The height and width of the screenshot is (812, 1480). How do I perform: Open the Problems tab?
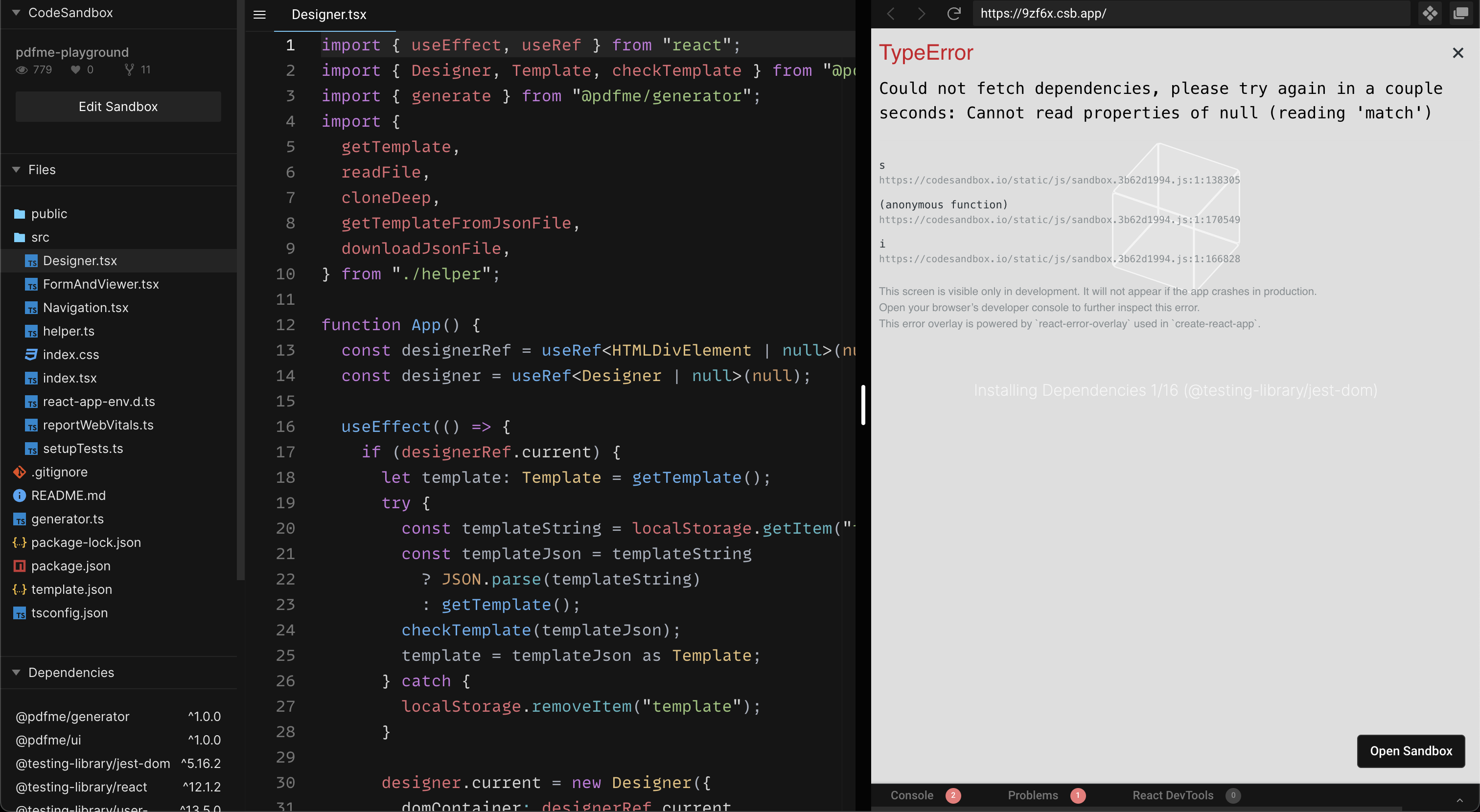pyautogui.click(x=1046, y=795)
